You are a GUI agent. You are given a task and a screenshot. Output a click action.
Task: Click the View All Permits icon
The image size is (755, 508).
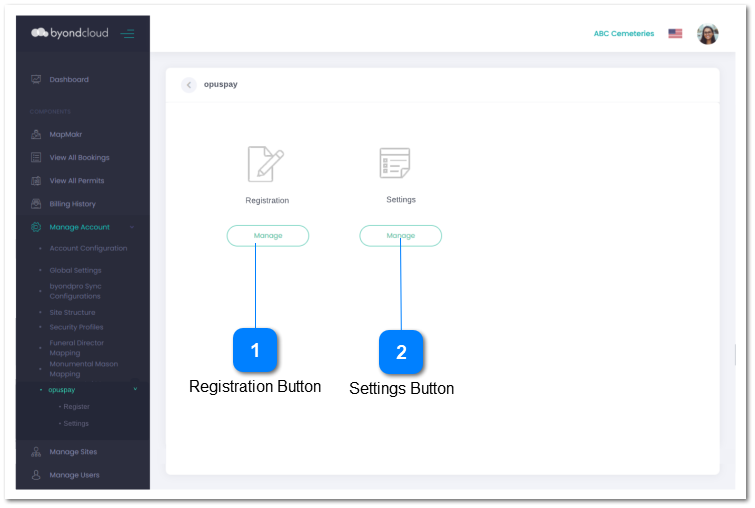[36, 181]
